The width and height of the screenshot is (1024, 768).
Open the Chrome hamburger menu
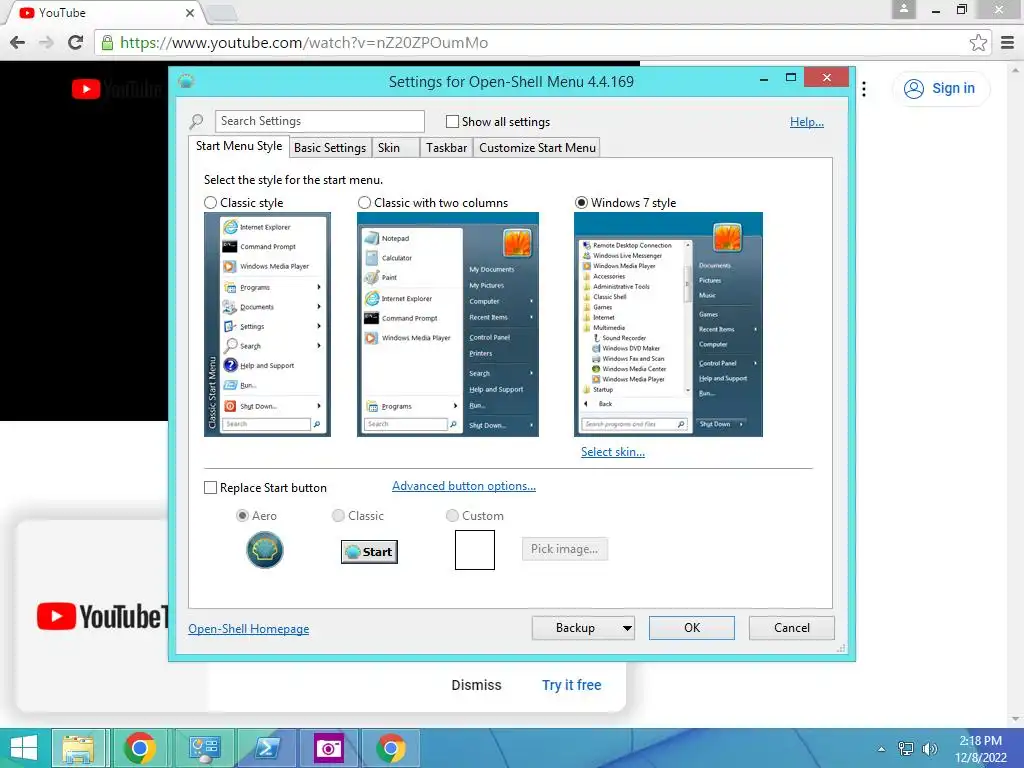(1008, 42)
